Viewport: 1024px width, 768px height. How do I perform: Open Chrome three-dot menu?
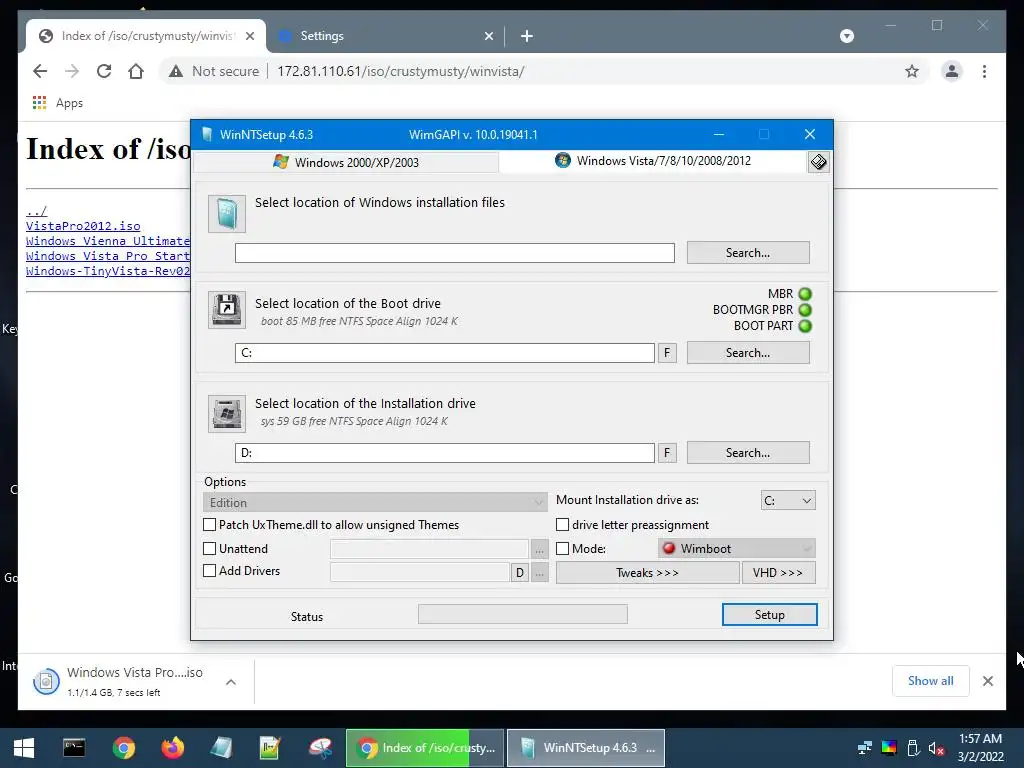[984, 71]
